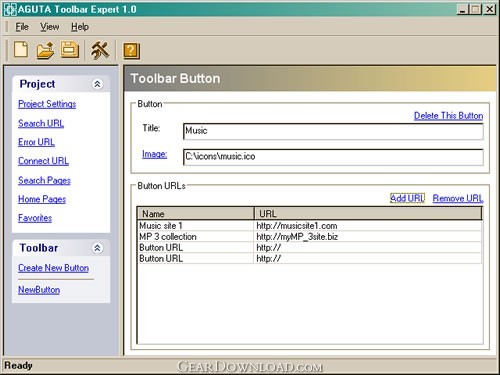Select the NewButton link

point(39,290)
